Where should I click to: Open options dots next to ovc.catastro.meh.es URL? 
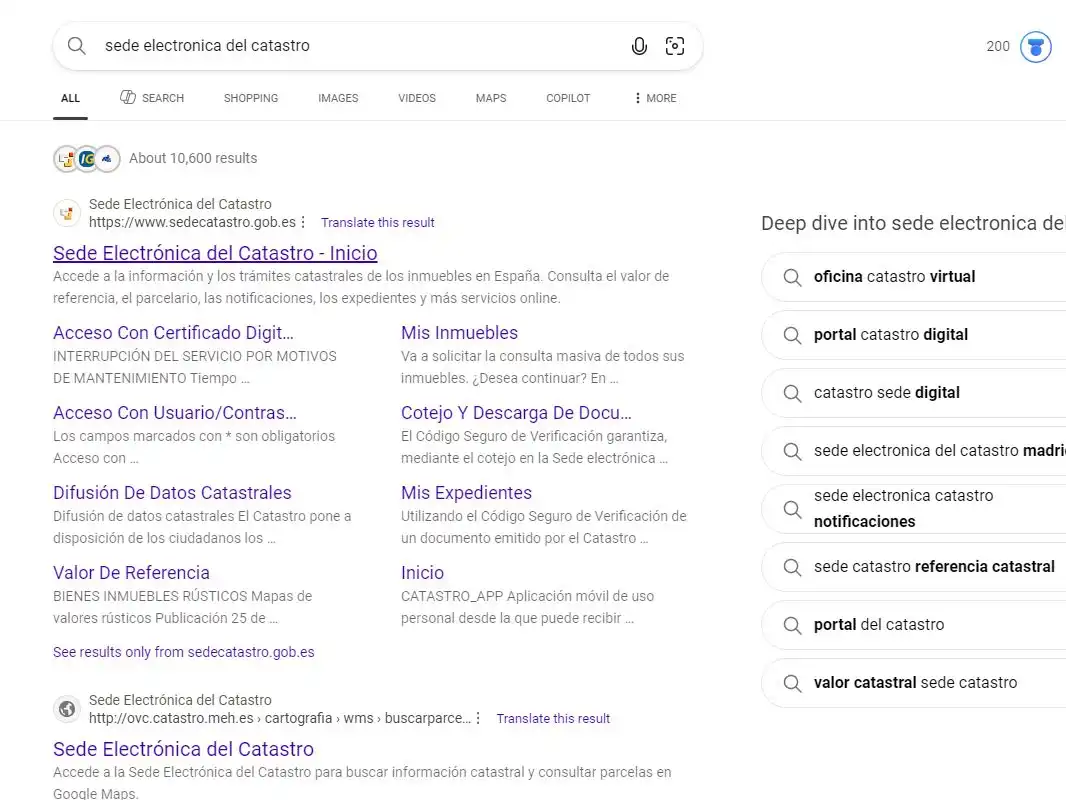click(479, 718)
